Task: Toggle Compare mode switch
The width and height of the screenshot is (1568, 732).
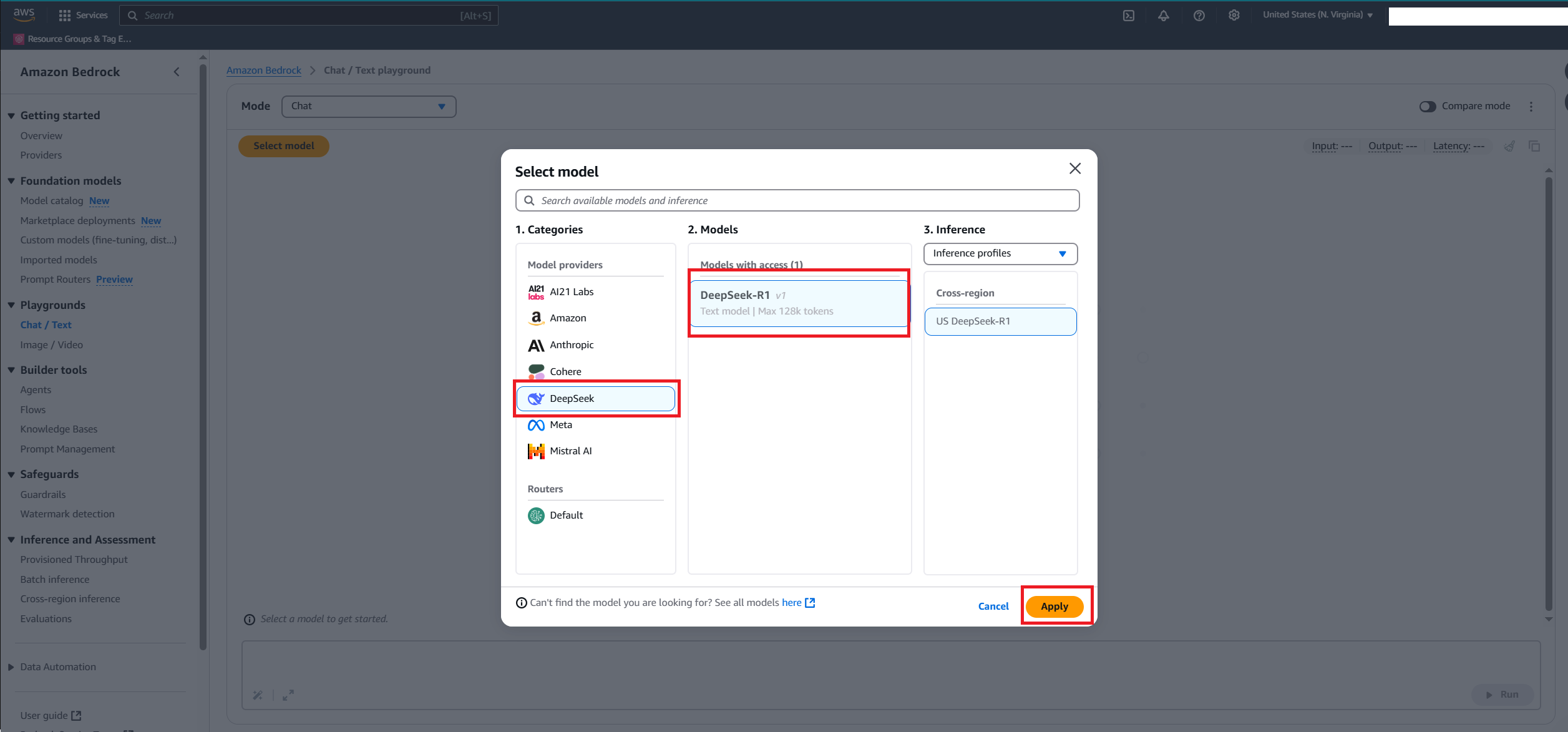Action: [1427, 107]
